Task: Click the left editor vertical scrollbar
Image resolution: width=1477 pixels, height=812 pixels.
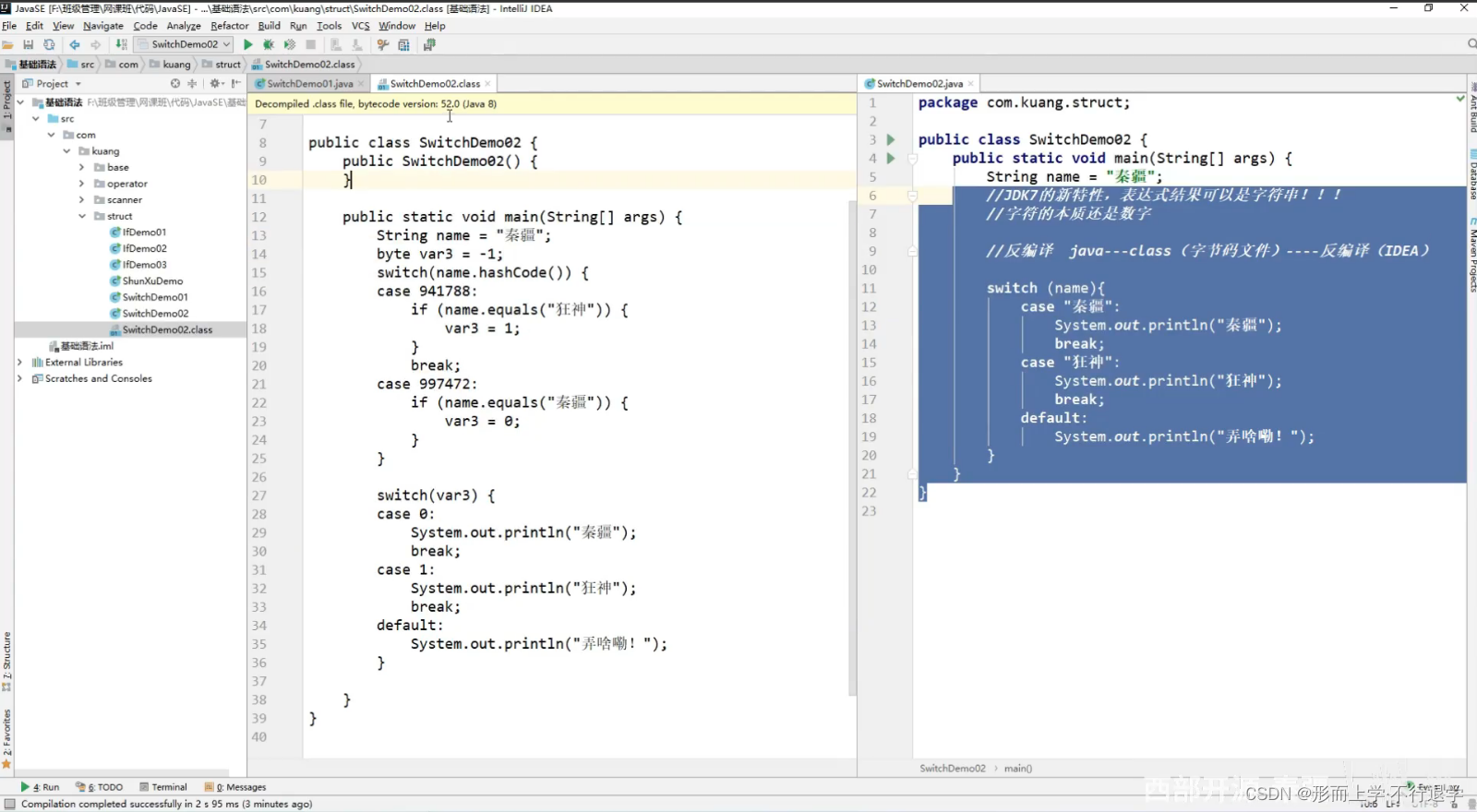Action: pyautogui.click(x=852, y=448)
